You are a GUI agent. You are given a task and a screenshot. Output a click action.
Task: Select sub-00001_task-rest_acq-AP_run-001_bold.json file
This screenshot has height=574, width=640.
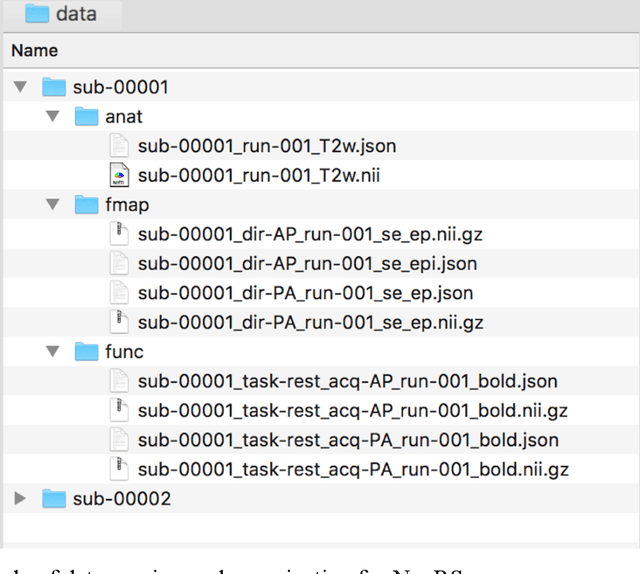(x=347, y=381)
